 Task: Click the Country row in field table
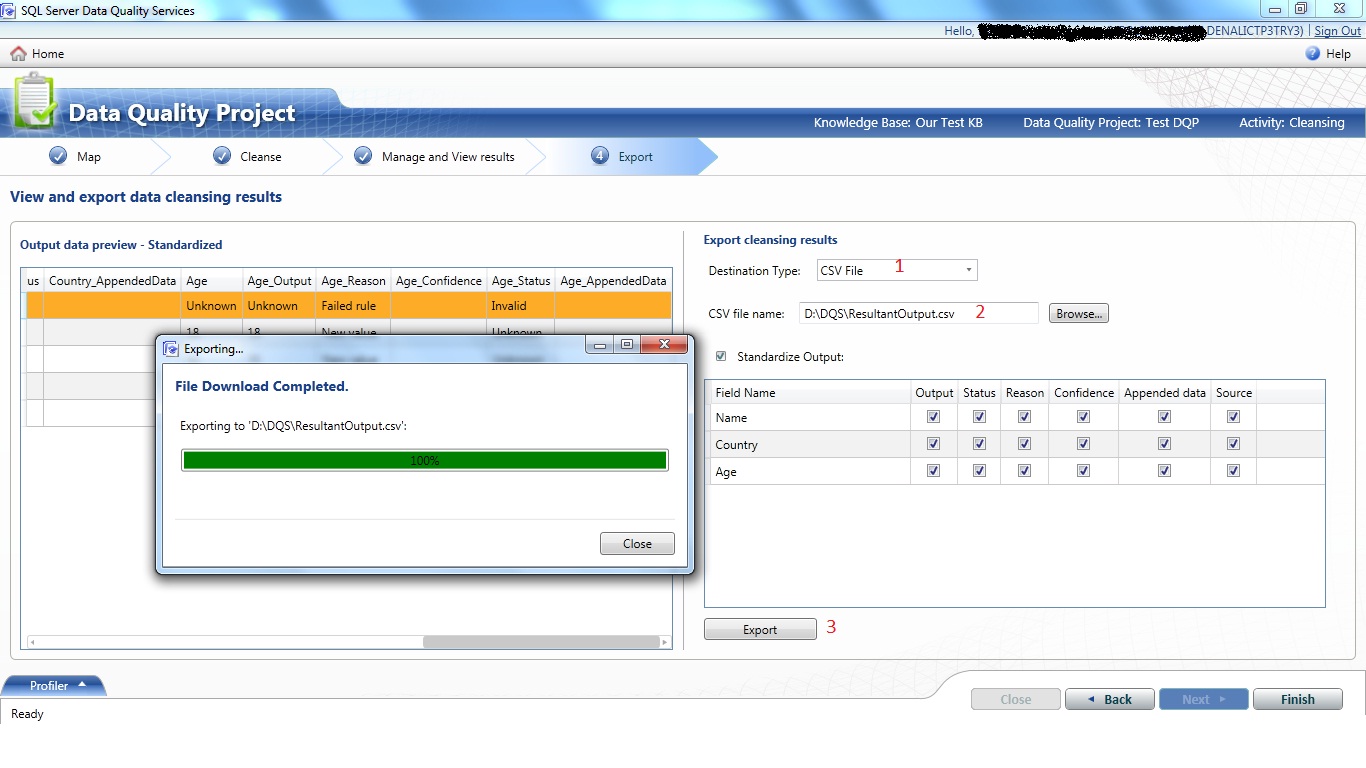point(1015,444)
